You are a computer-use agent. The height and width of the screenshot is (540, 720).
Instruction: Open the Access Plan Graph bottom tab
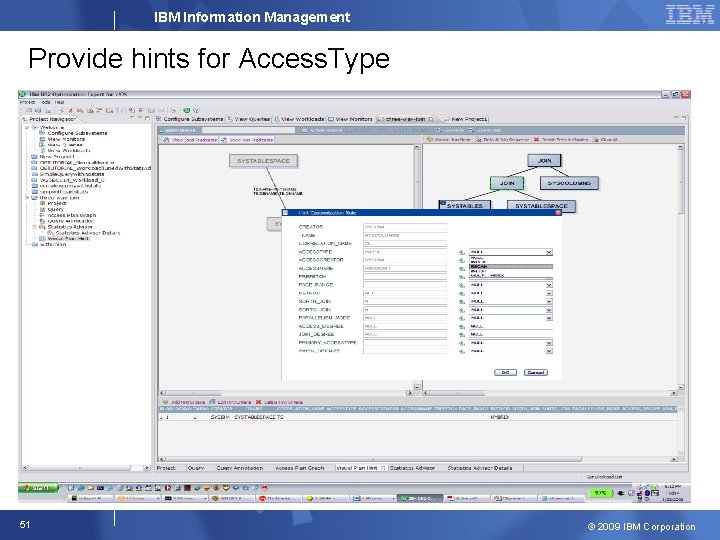click(x=300, y=468)
